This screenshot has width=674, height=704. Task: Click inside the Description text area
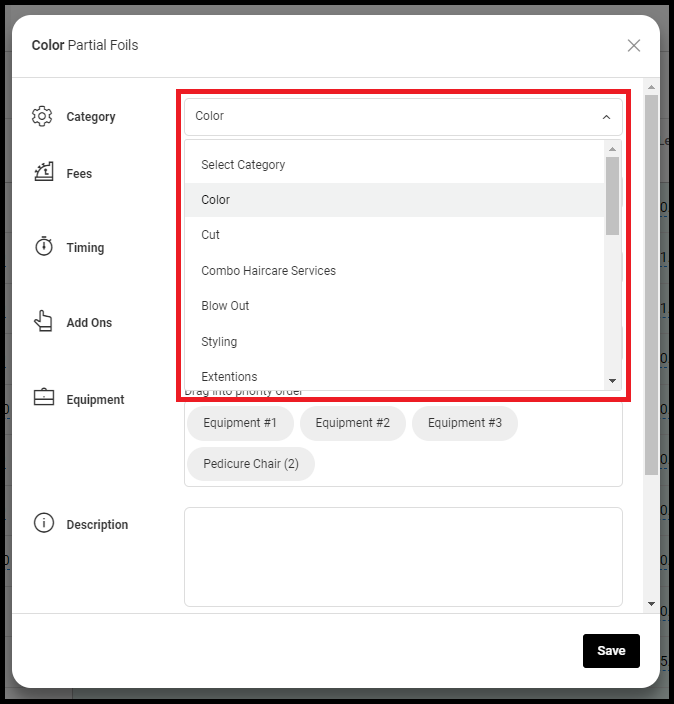403,557
